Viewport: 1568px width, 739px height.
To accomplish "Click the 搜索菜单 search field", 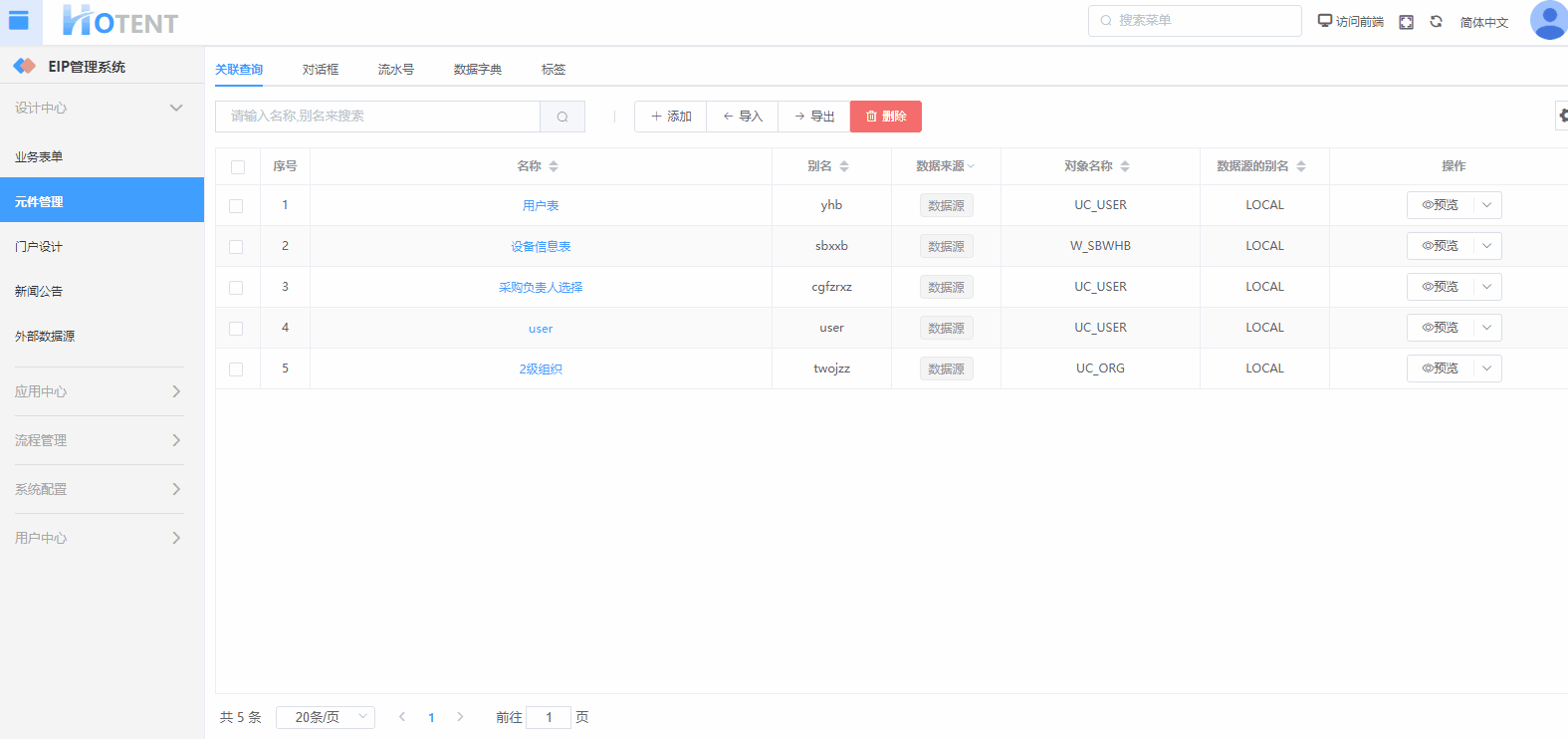I will 1195,21.
